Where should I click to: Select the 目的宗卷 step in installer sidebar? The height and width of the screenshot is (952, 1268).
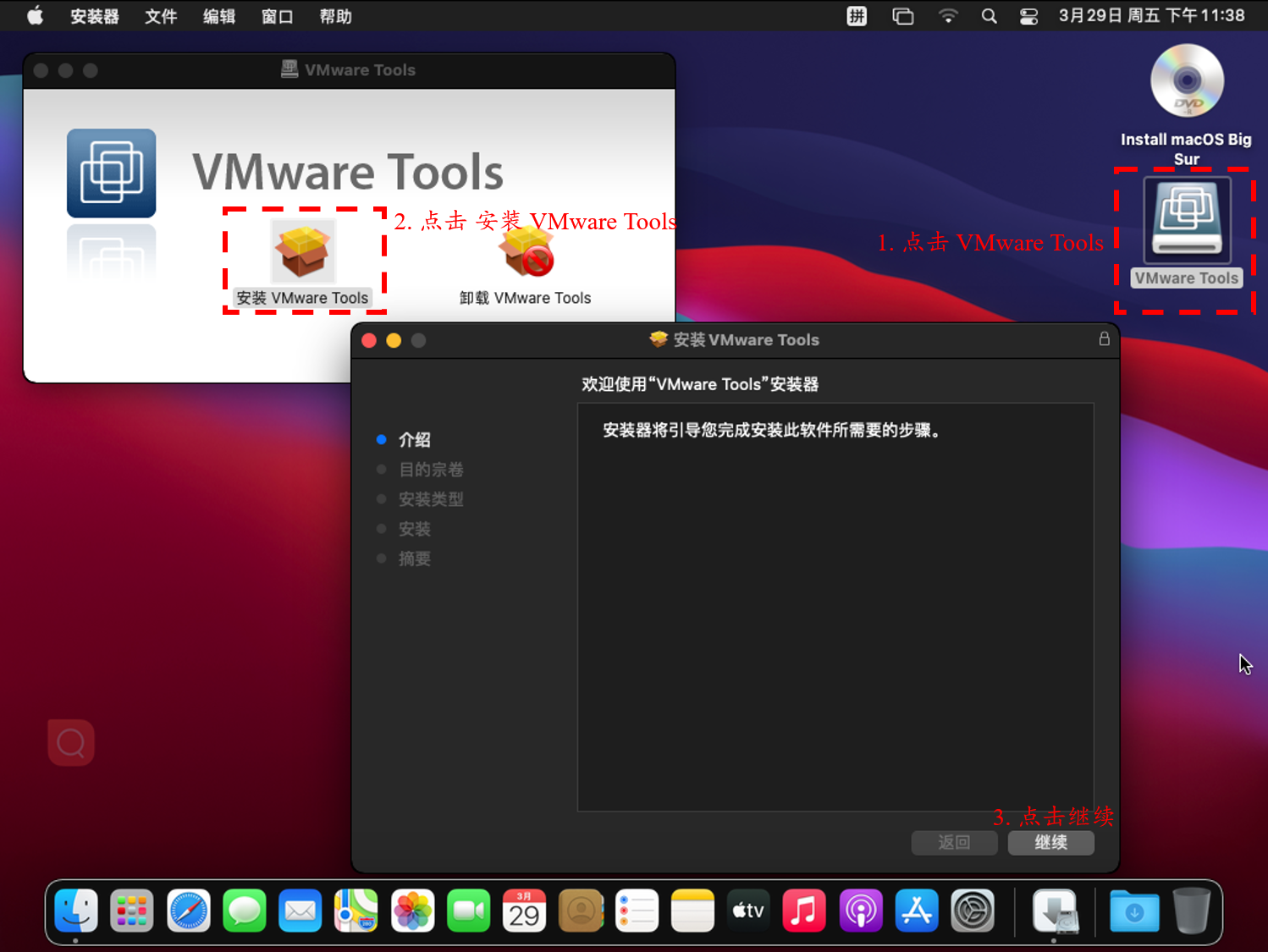(431, 470)
